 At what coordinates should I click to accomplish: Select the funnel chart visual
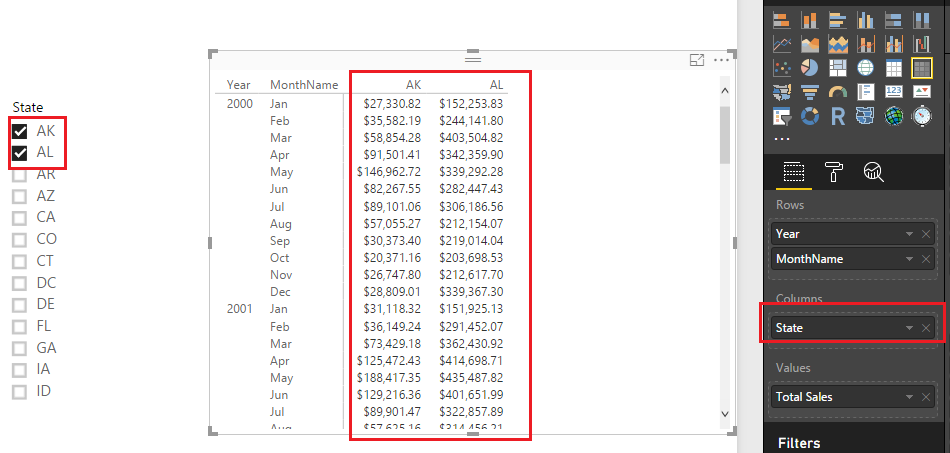click(809, 91)
